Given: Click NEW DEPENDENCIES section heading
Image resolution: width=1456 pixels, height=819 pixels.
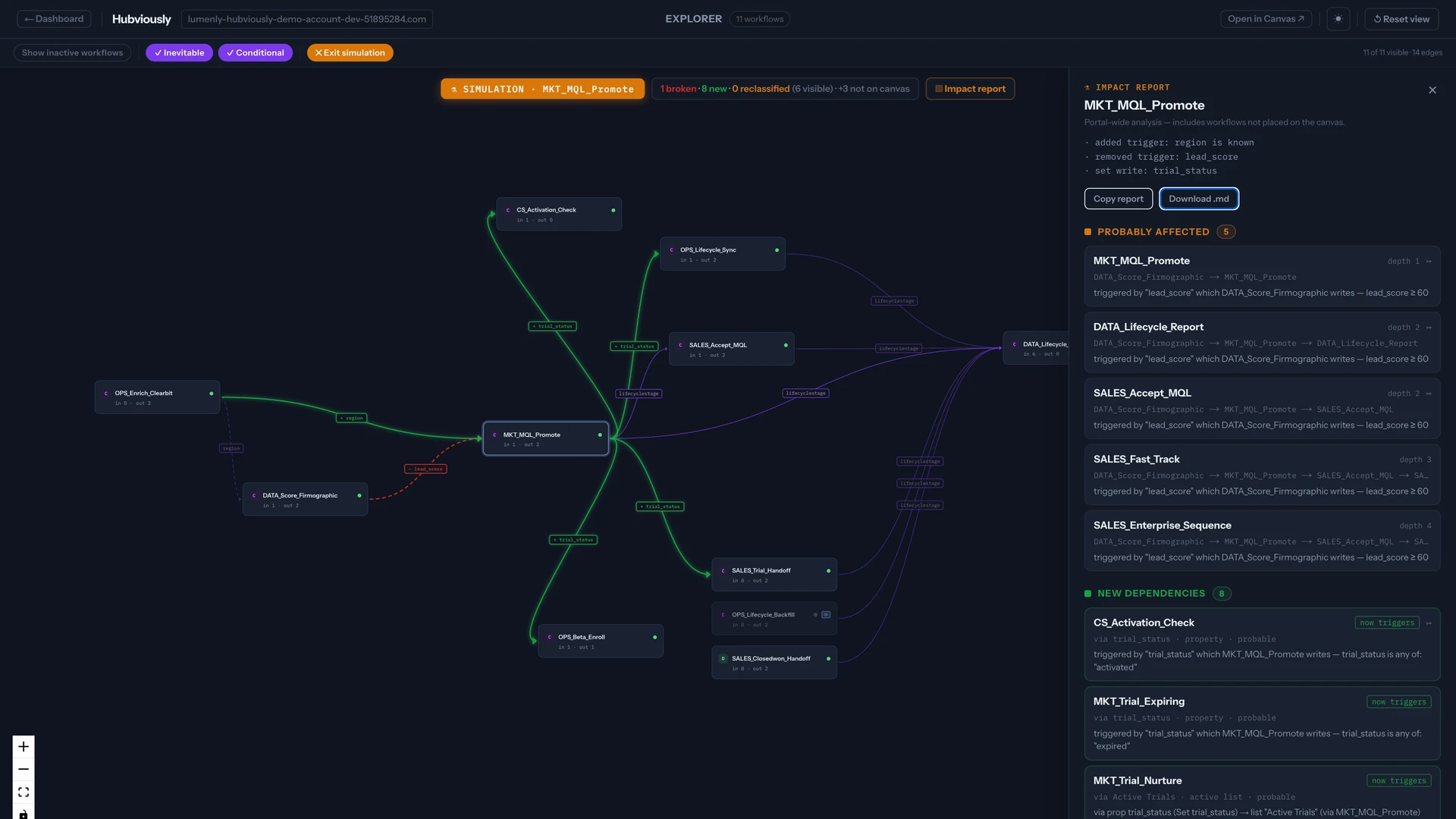Looking at the screenshot, I should [1151, 594].
